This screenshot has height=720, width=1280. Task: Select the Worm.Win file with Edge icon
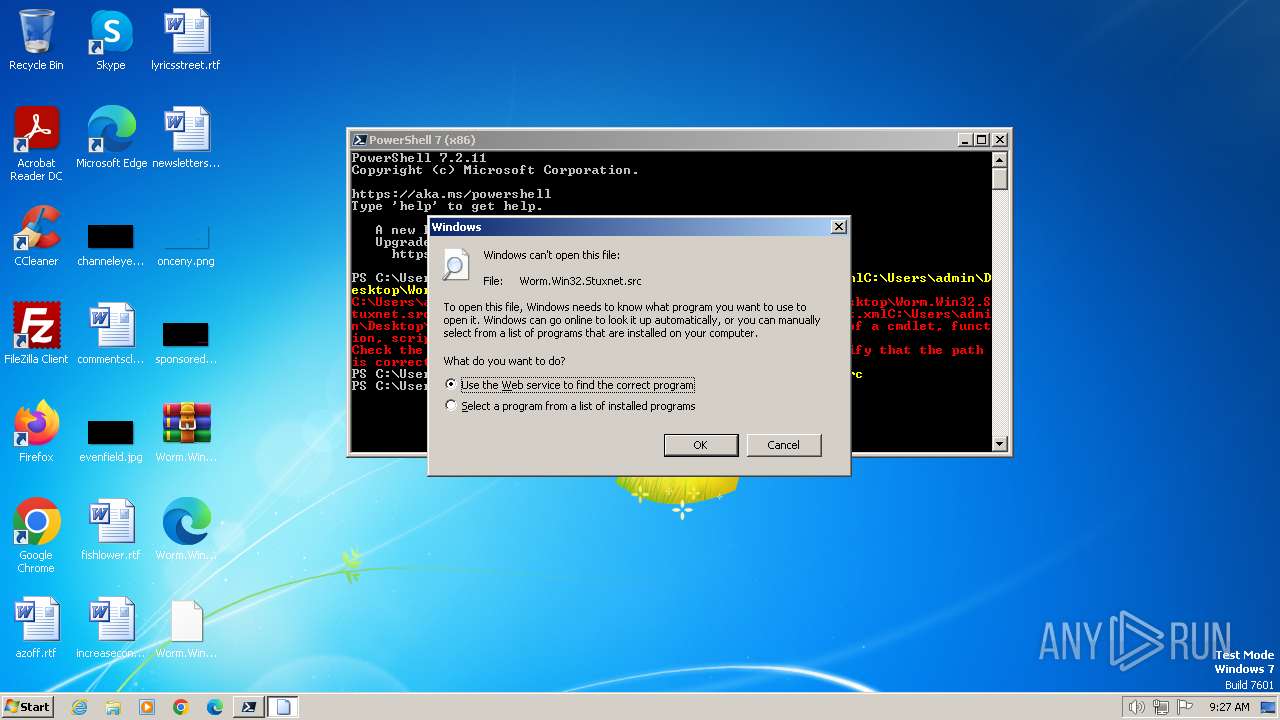tap(186, 530)
